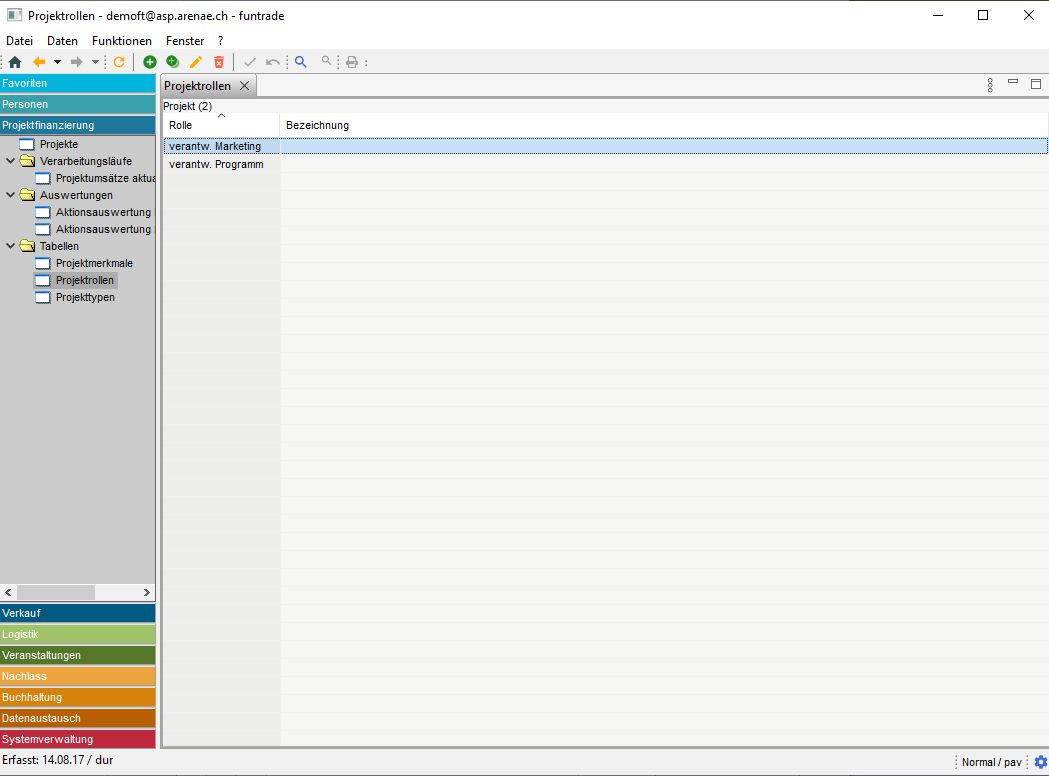Click the printer icon in toolbar

click(x=352, y=62)
